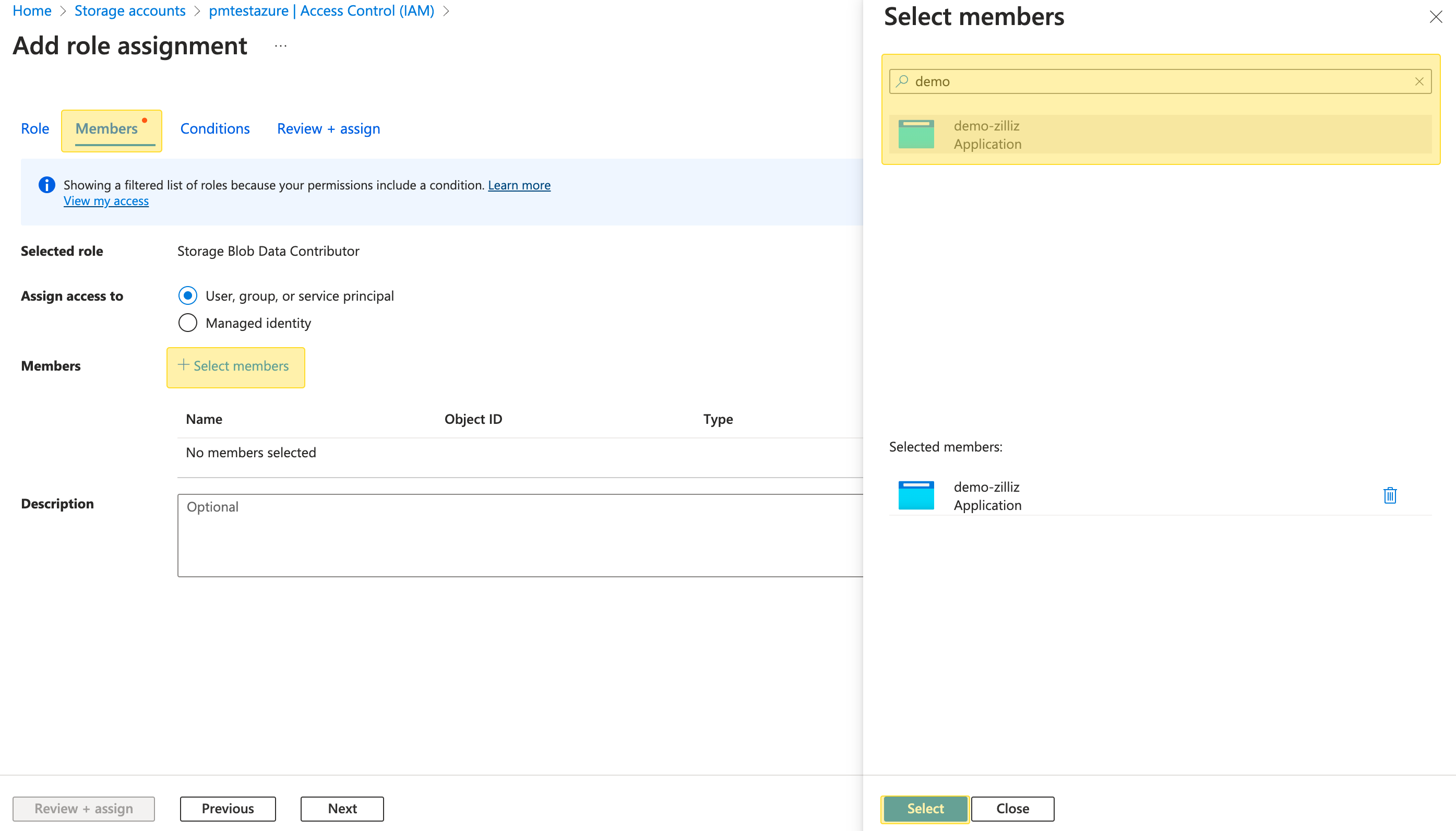Switch to the Conditions tab
Viewport: 1456px width, 831px height.
pos(214,129)
